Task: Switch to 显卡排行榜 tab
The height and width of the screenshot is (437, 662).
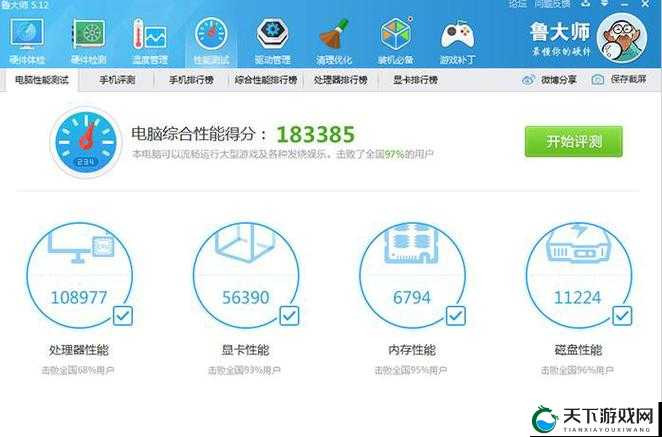Action: click(415, 80)
